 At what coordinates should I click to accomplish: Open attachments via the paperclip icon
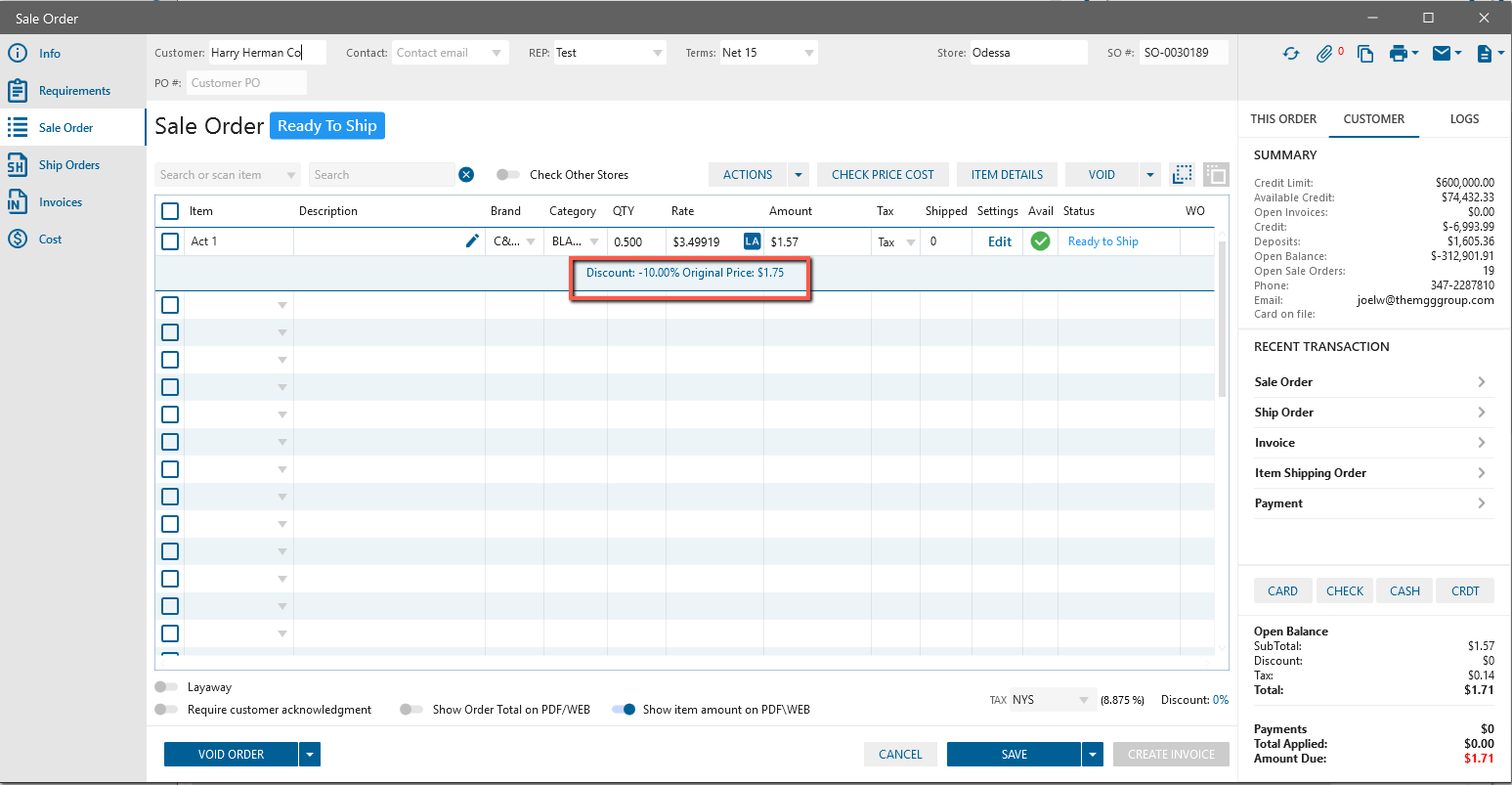click(1325, 54)
